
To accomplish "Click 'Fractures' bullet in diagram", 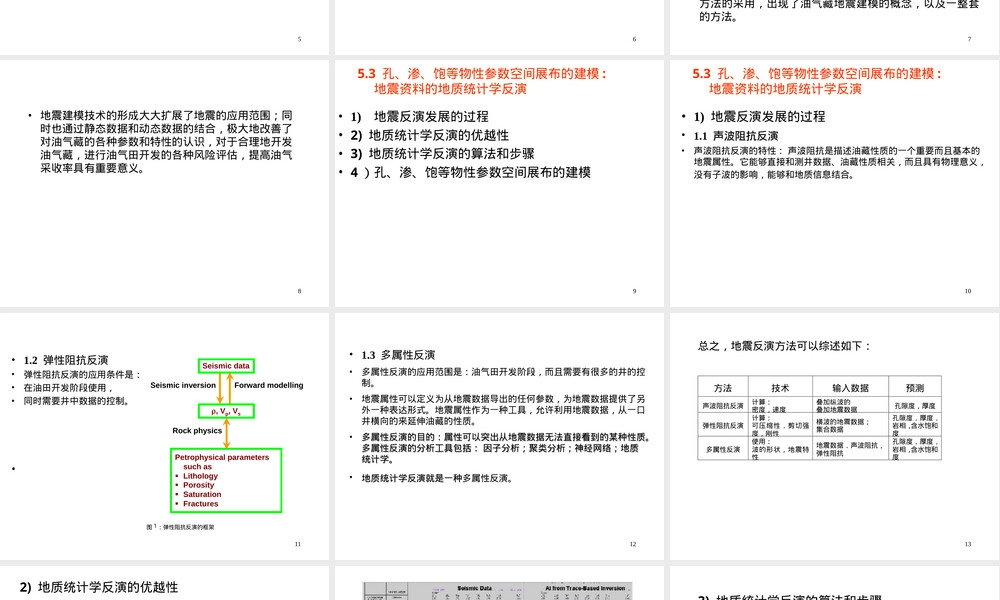I will coord(200,504).
